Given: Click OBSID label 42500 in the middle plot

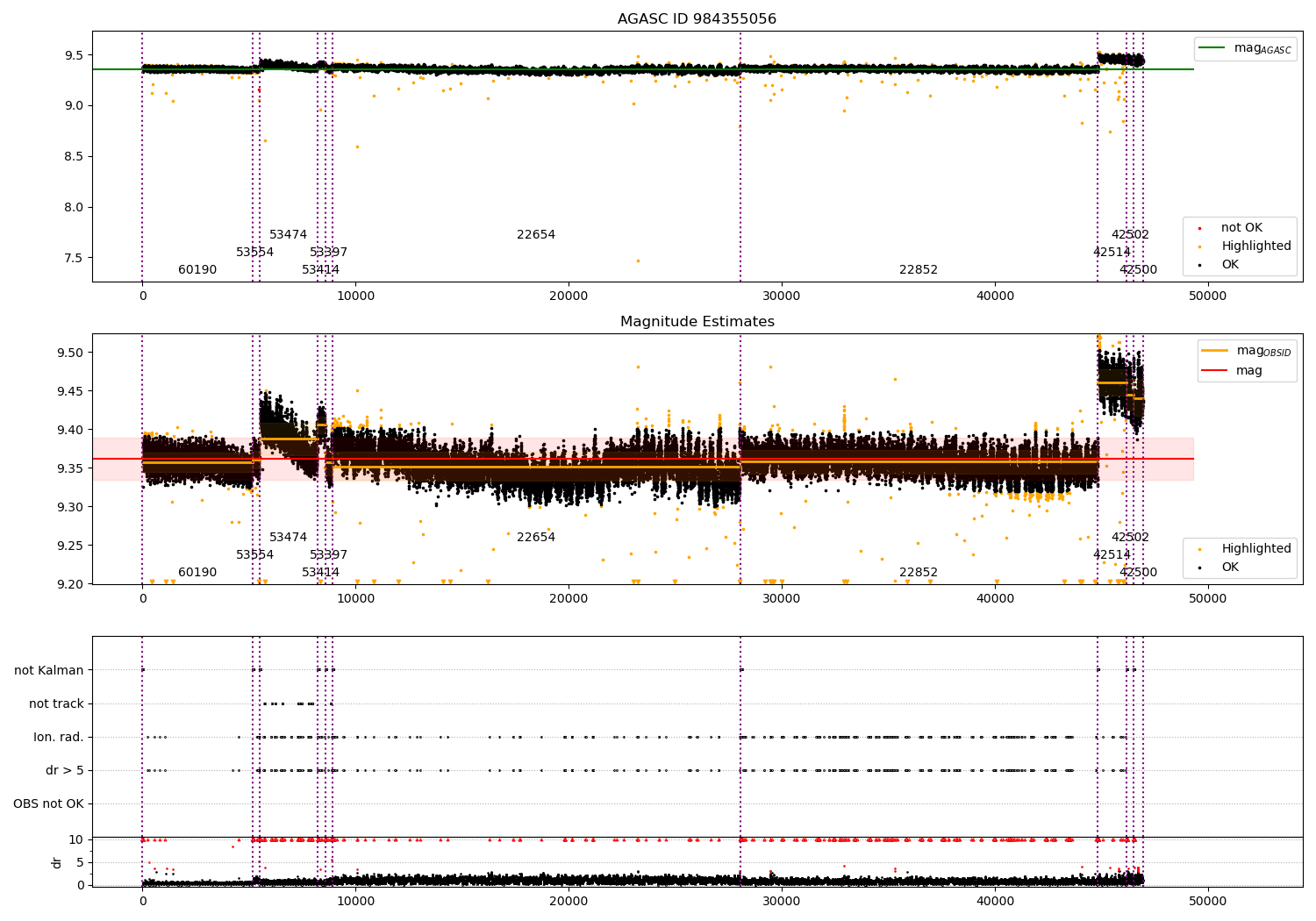Looking at the screenshot, I should (1138, 573).
